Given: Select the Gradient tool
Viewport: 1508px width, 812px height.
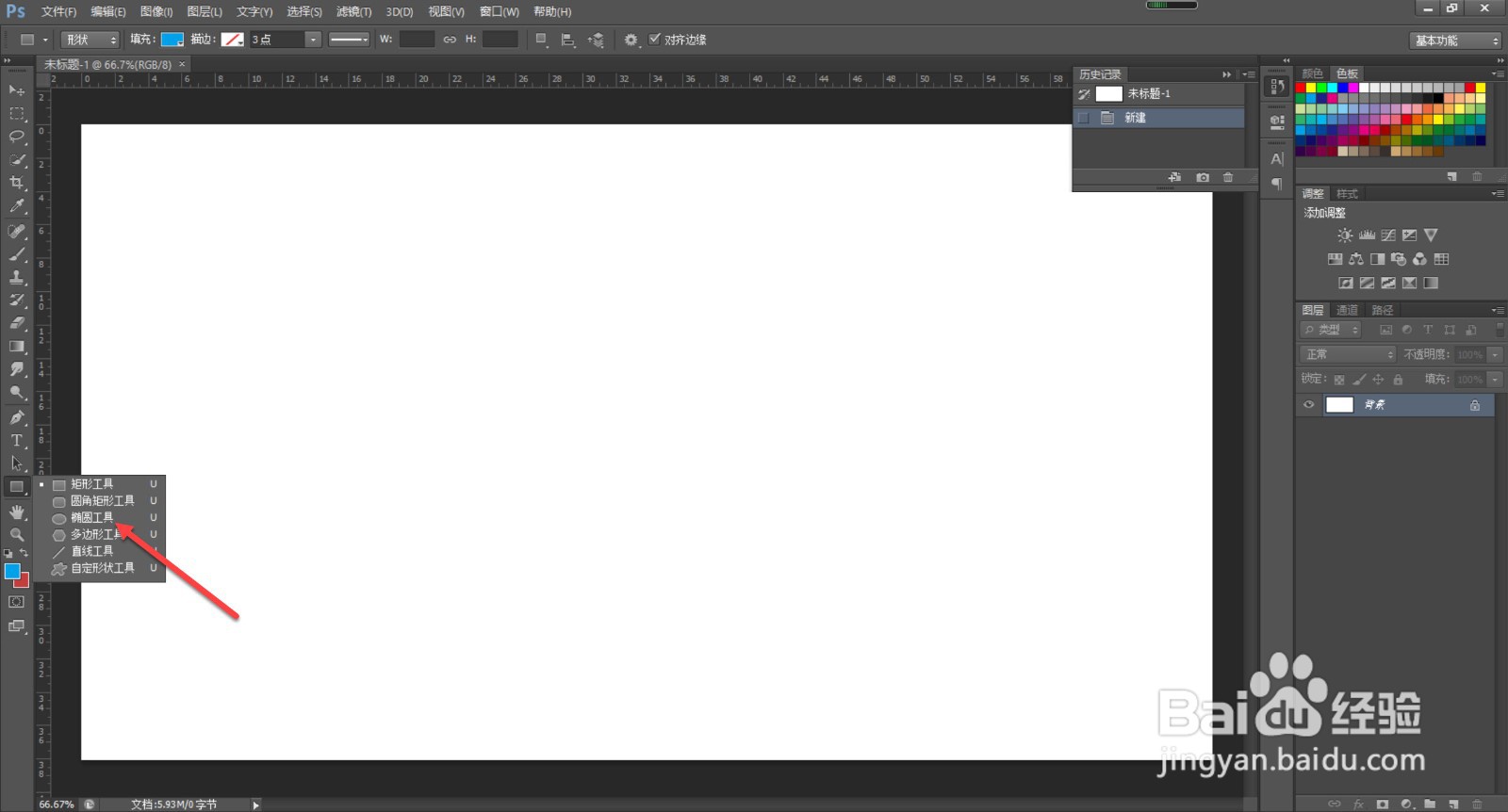Looking at the screenshot, I should [17, 347].
